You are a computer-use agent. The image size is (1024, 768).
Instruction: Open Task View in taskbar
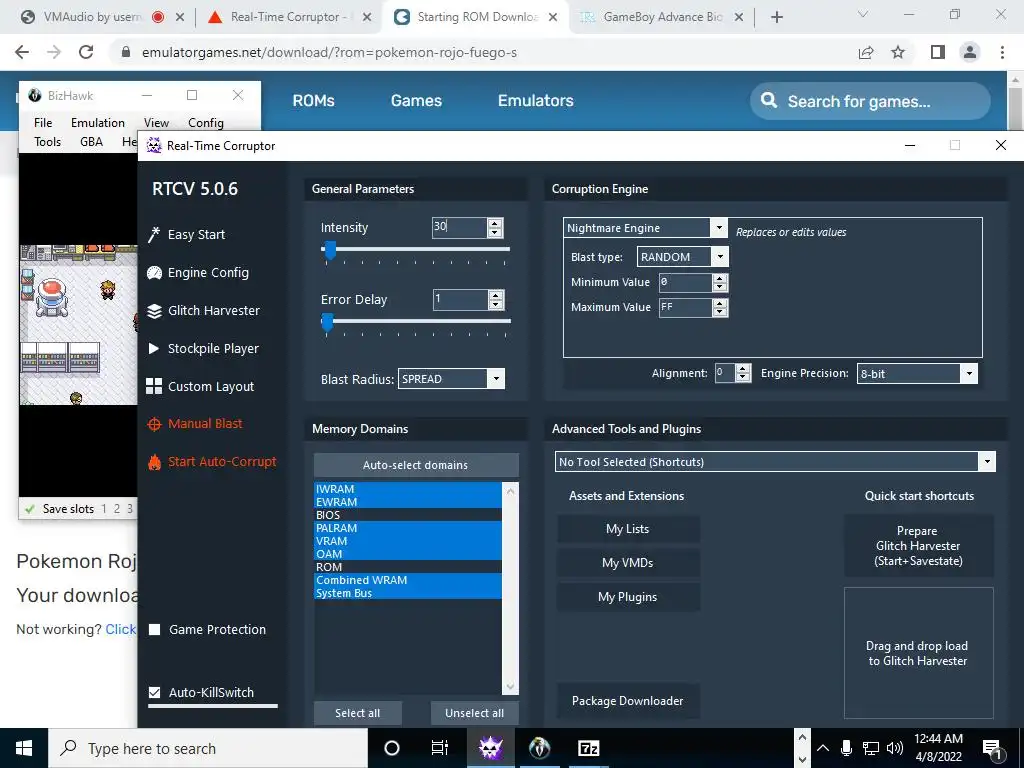click(440, 748)
